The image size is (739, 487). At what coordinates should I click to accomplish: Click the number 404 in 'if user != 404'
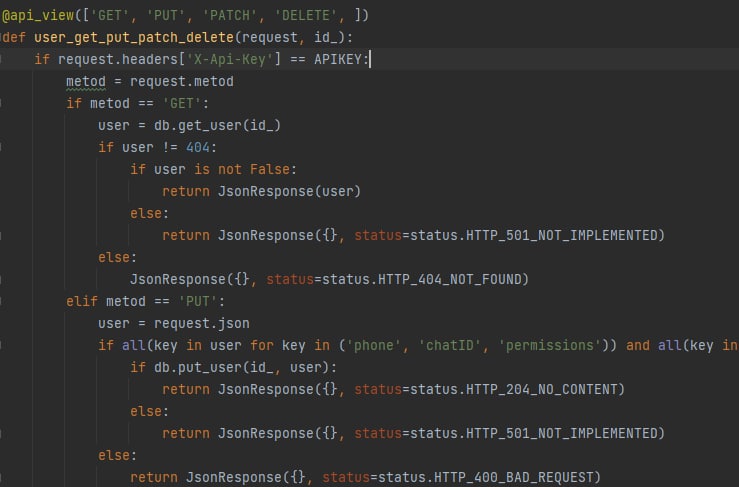pos(198,148)
